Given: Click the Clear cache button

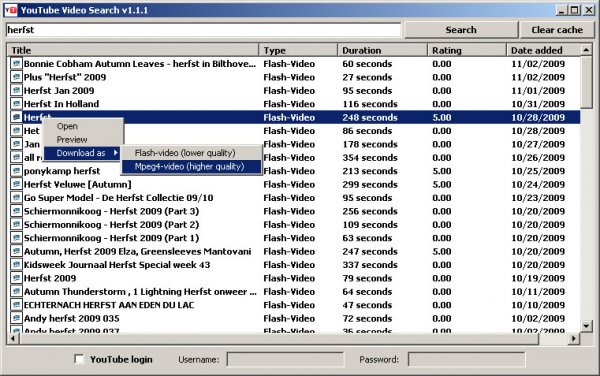Looking at the screenshot, I should pyautogui.click(x=557, y=30).
